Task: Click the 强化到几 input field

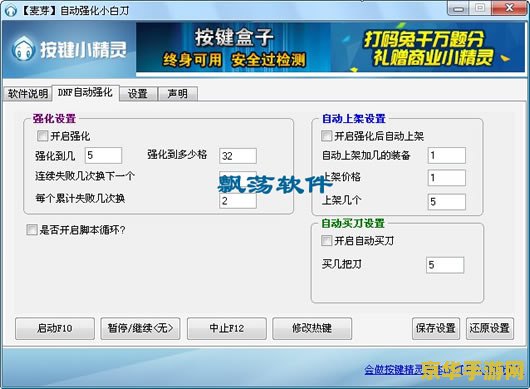Action: 103,155
